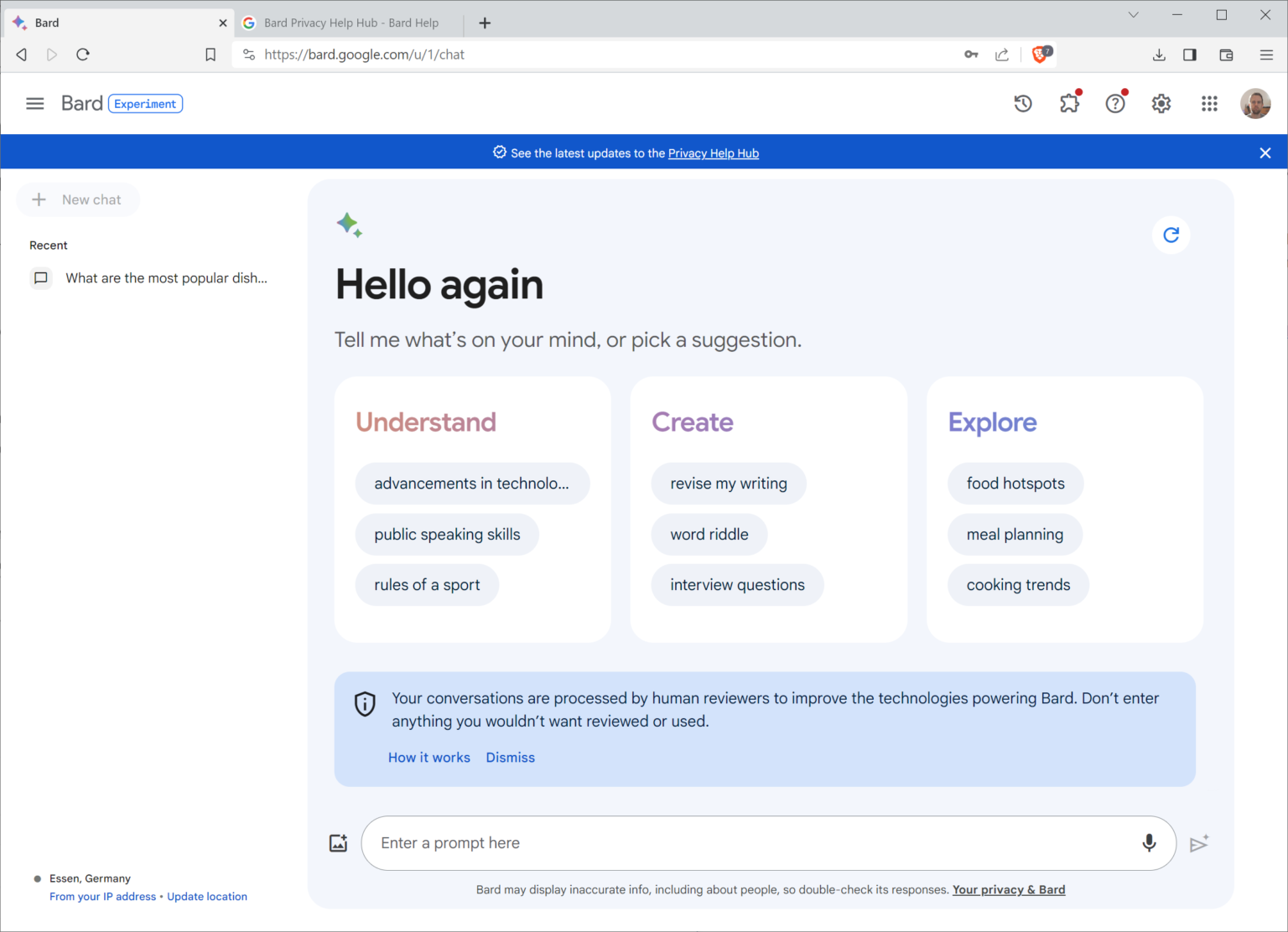Click the 'Update location' link
The image size is (1288, 932).
coord(207,897)
